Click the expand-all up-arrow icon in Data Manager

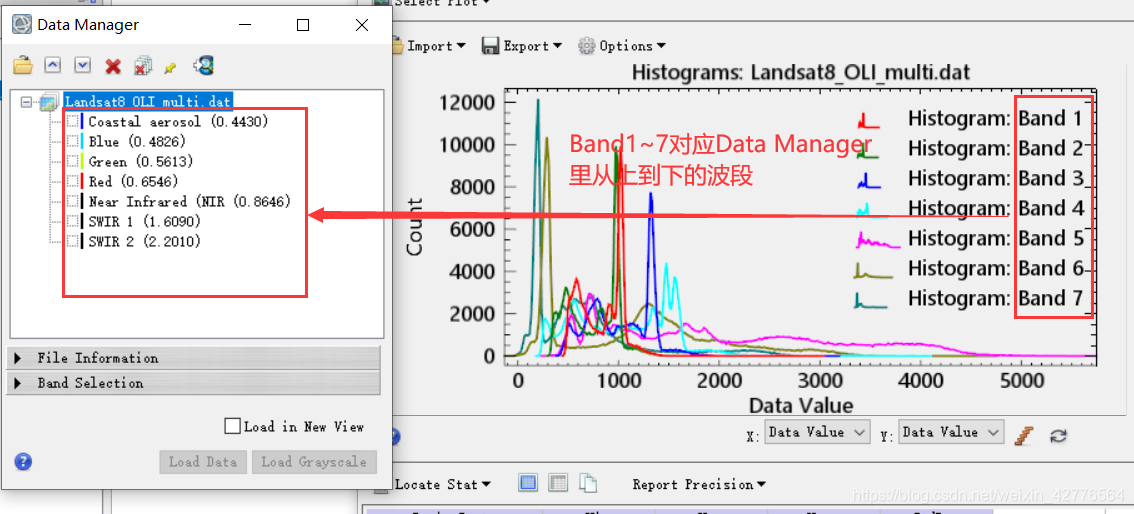coord(53,66)
